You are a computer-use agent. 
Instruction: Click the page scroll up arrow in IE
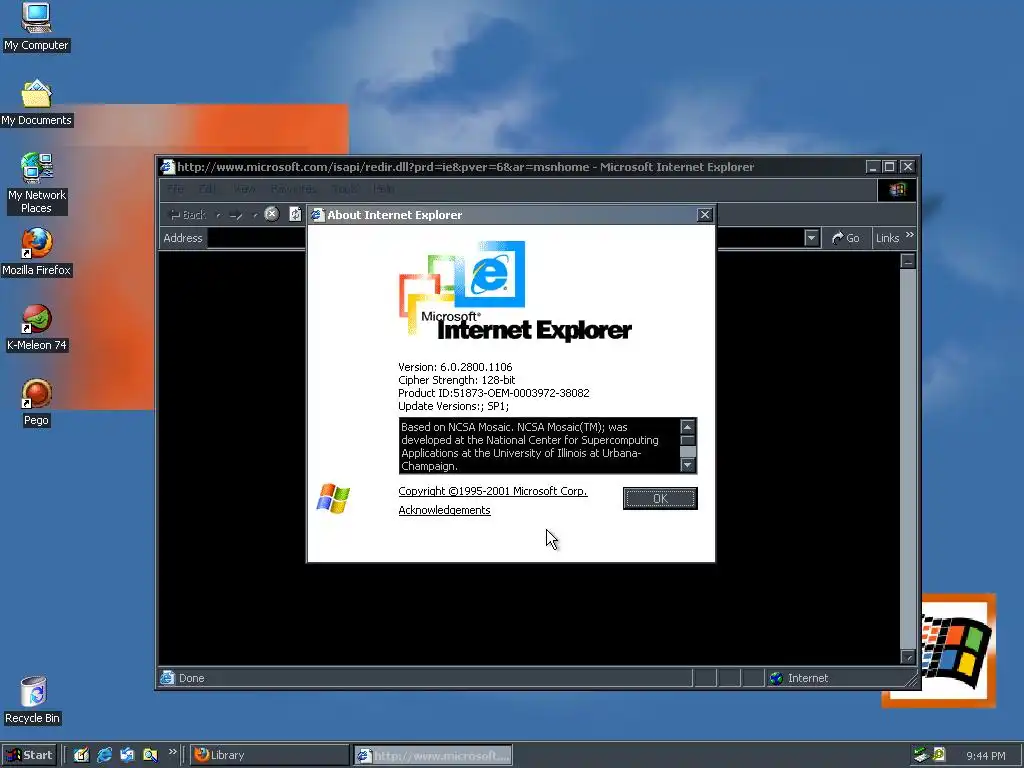point(908,261)
